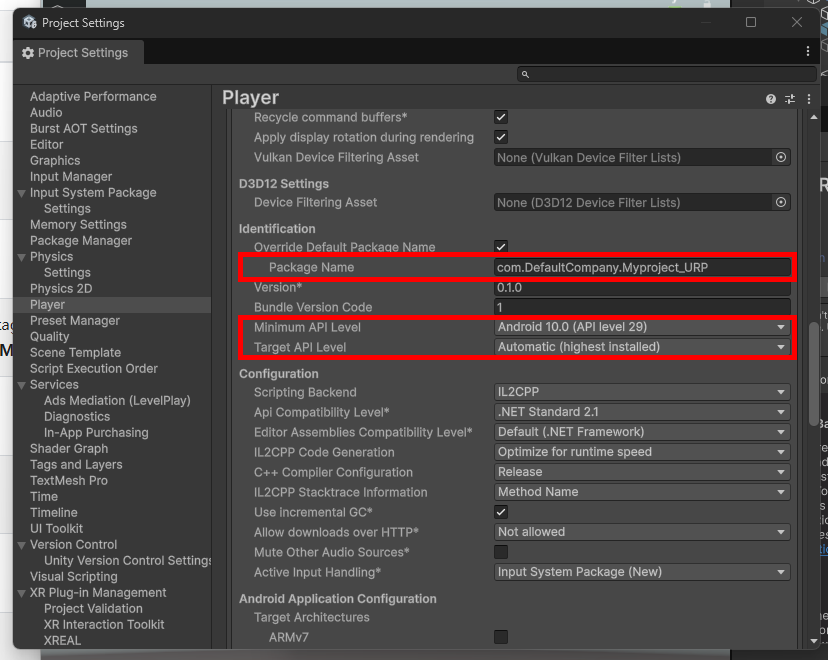The height and width of the screenshot is (660, 828).
Task: Enable Mute Other Audio Sources checkbox
Action: (501, 552)
